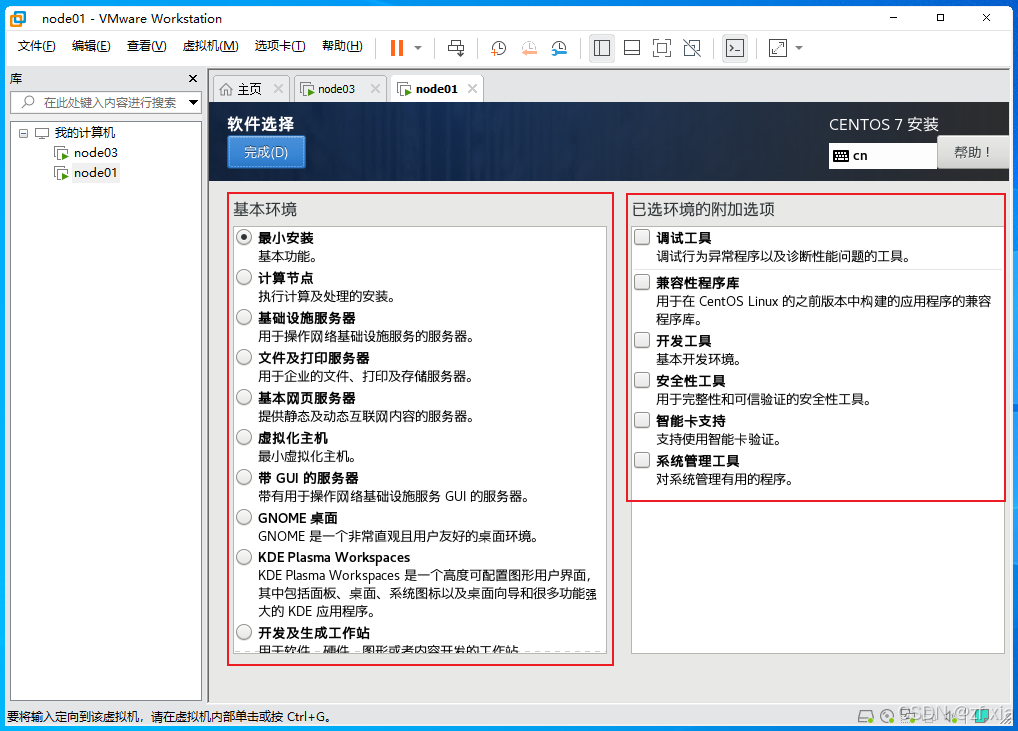The height and width of the screenshot is (731, 1018).
Task: Pause the virtual machine from the toolbar
Action: (x=397, y=47)
